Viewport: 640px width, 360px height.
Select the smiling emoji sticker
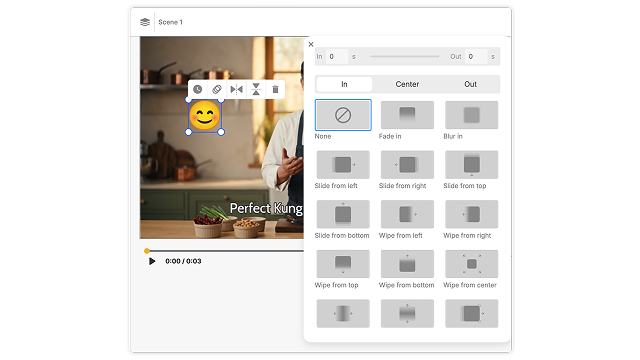204,116
